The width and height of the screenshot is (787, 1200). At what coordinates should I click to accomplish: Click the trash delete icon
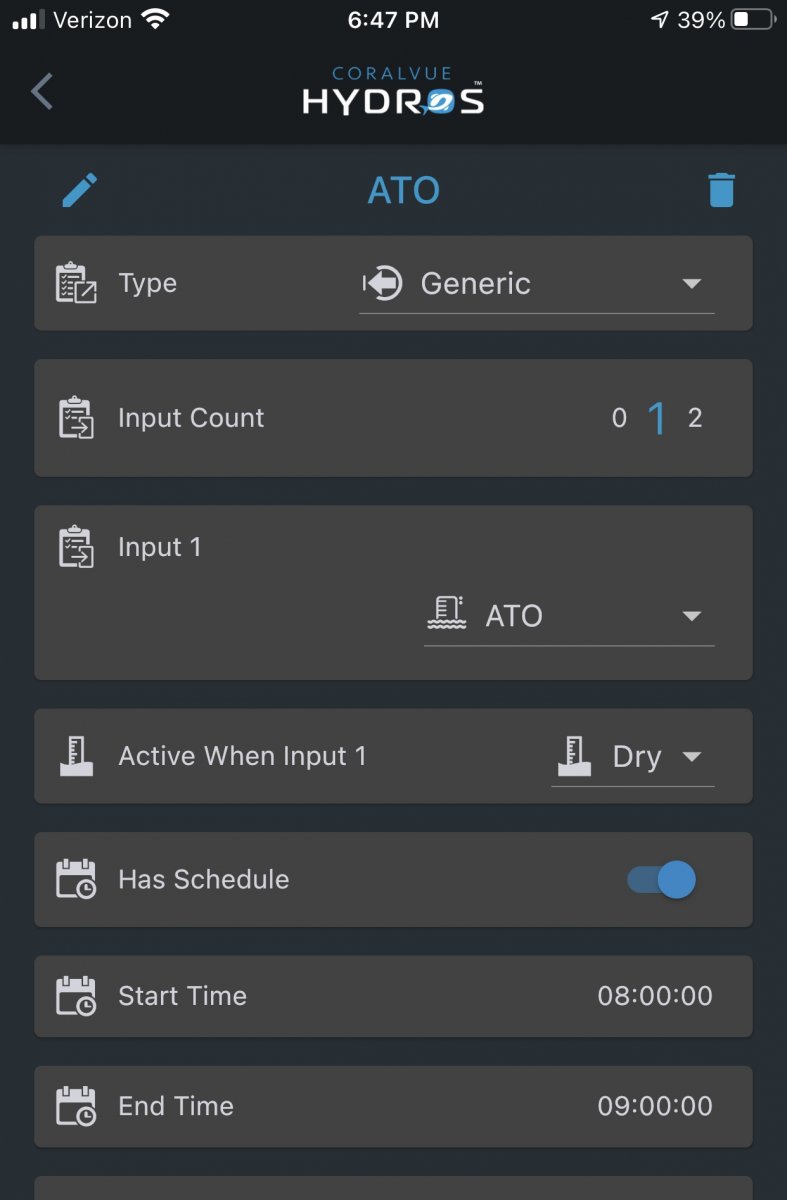[x=721, y=190]
